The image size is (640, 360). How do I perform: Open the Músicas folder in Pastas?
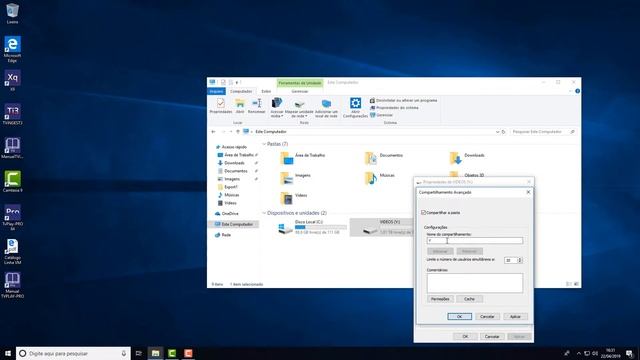(380, 178)
